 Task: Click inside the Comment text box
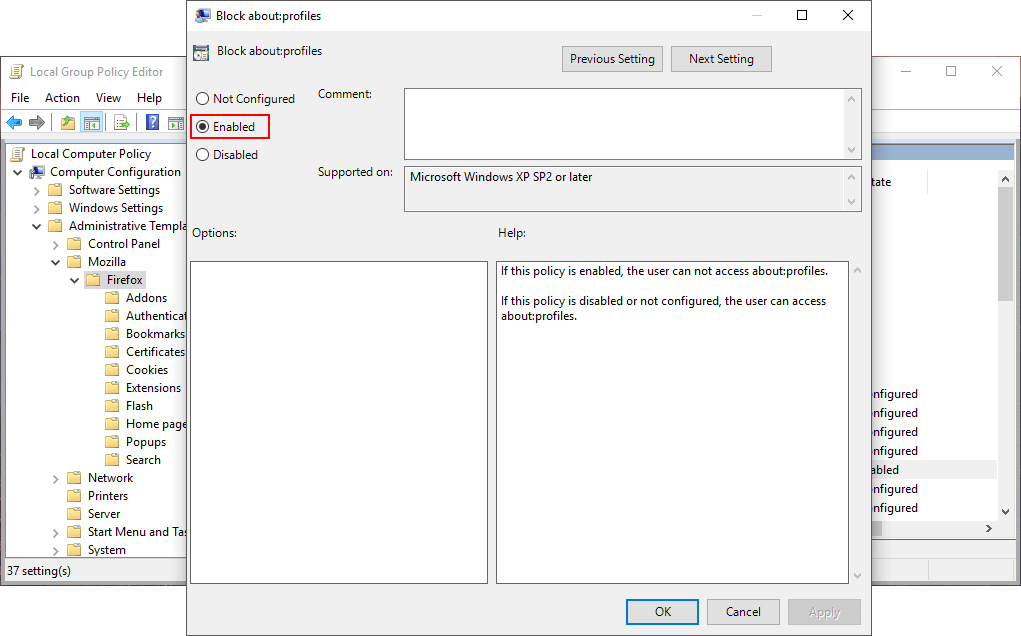click(x=624, y=124)
